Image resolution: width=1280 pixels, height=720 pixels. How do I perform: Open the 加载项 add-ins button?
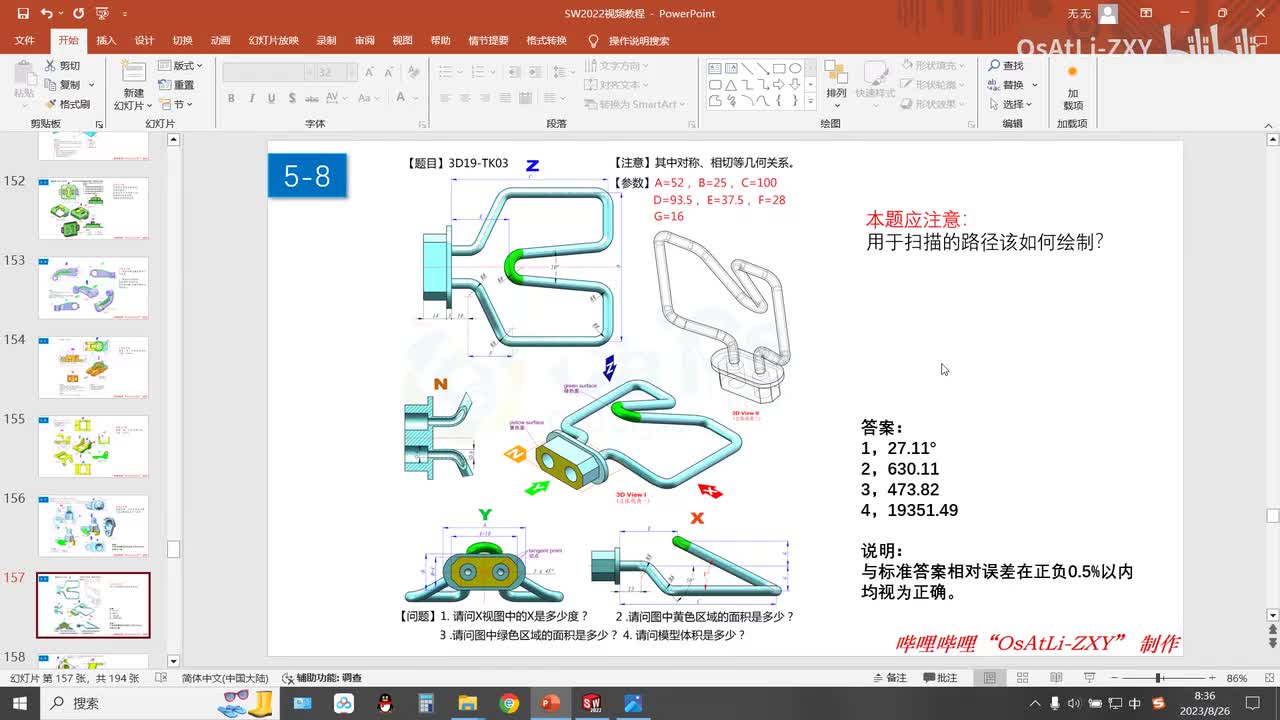[1072, 87]
